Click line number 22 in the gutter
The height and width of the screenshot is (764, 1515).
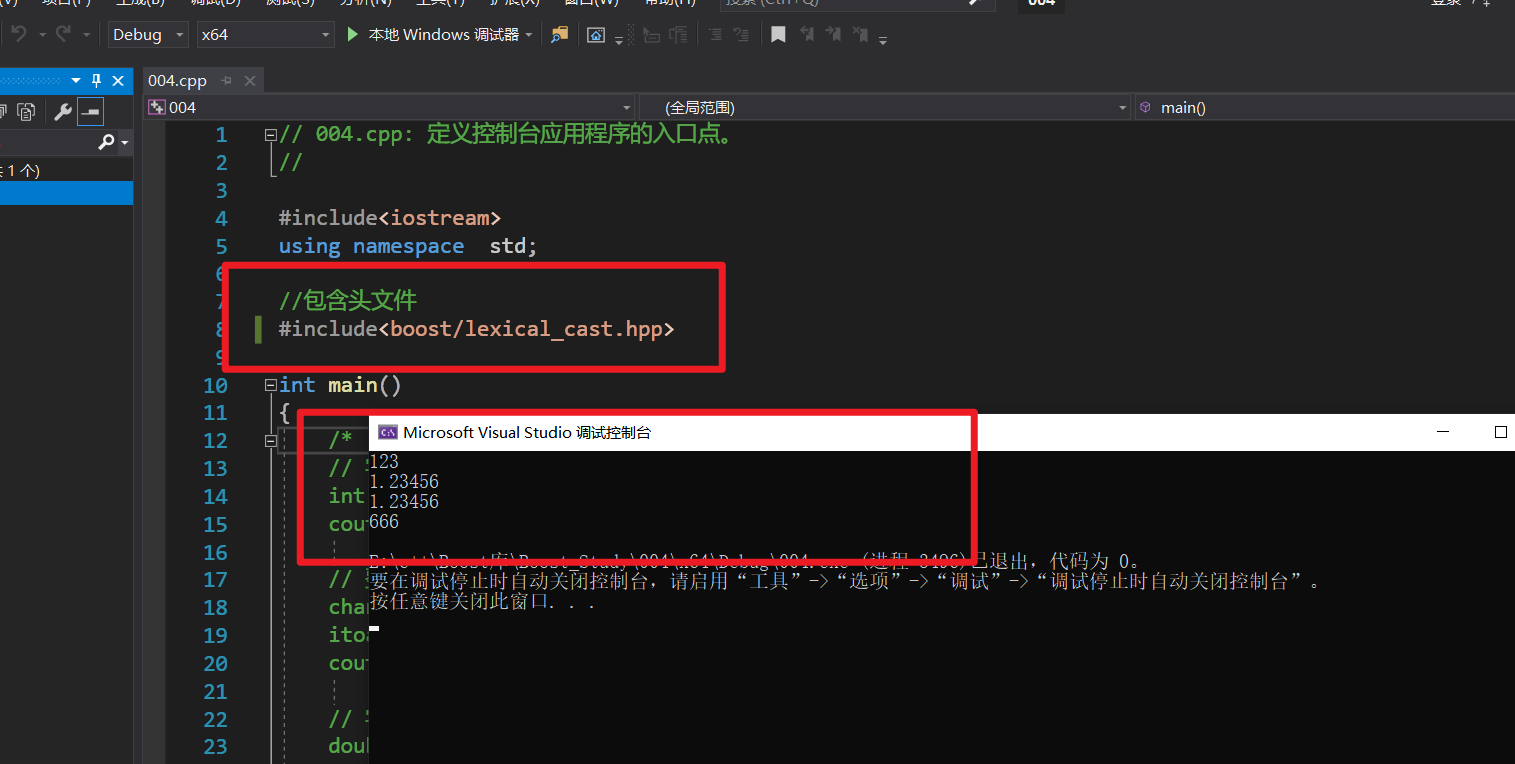[215, 720]
